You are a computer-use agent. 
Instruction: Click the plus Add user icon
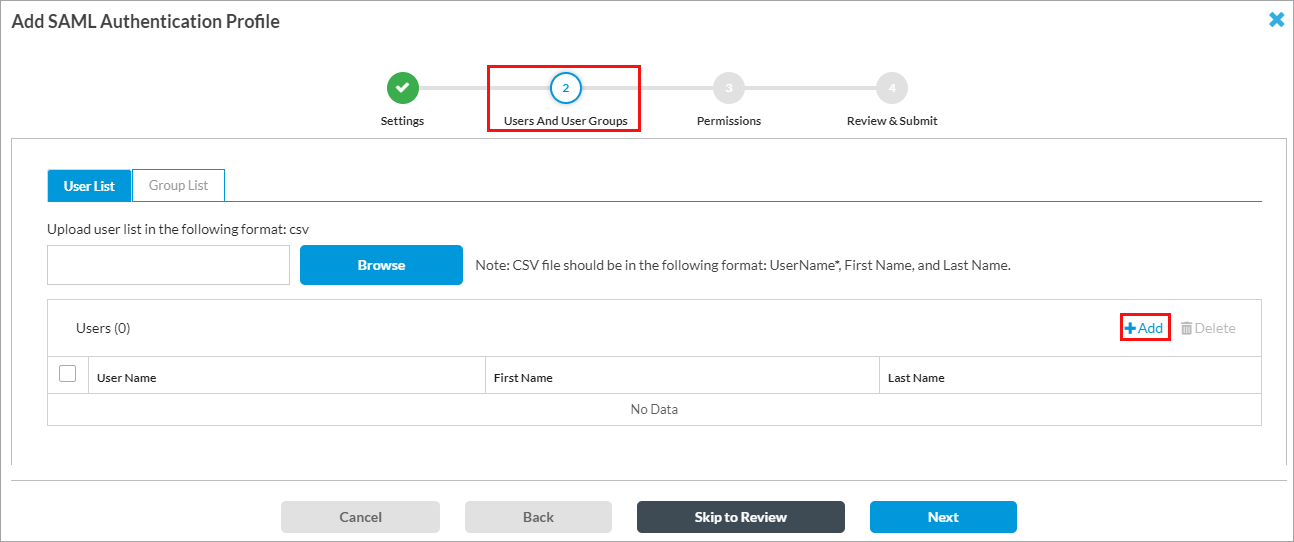[x=1131, y=328]
